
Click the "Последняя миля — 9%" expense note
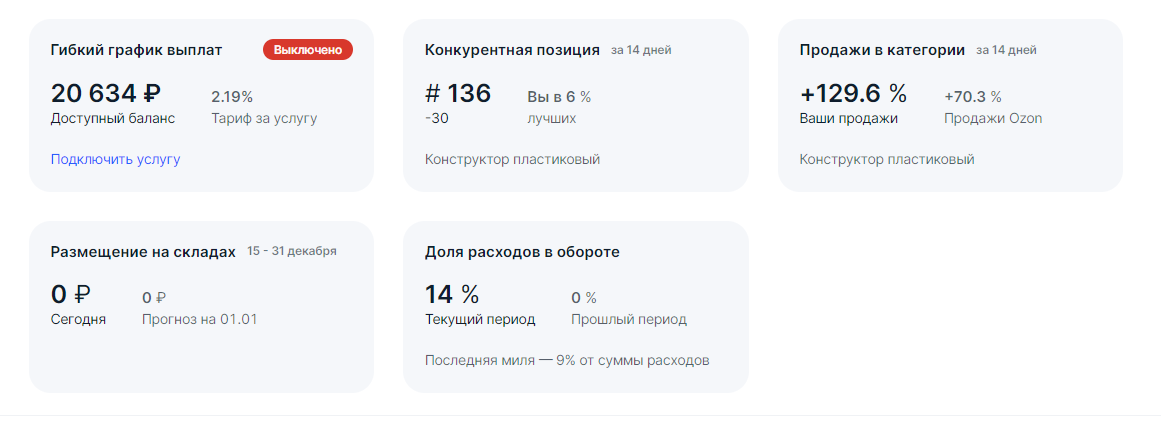click(567, 360)
